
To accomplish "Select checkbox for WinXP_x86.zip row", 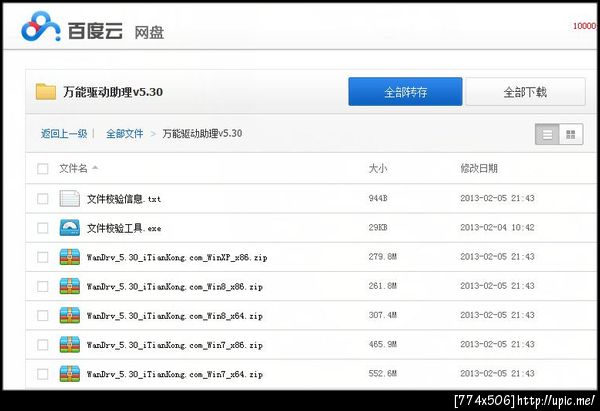I will 42,257.
